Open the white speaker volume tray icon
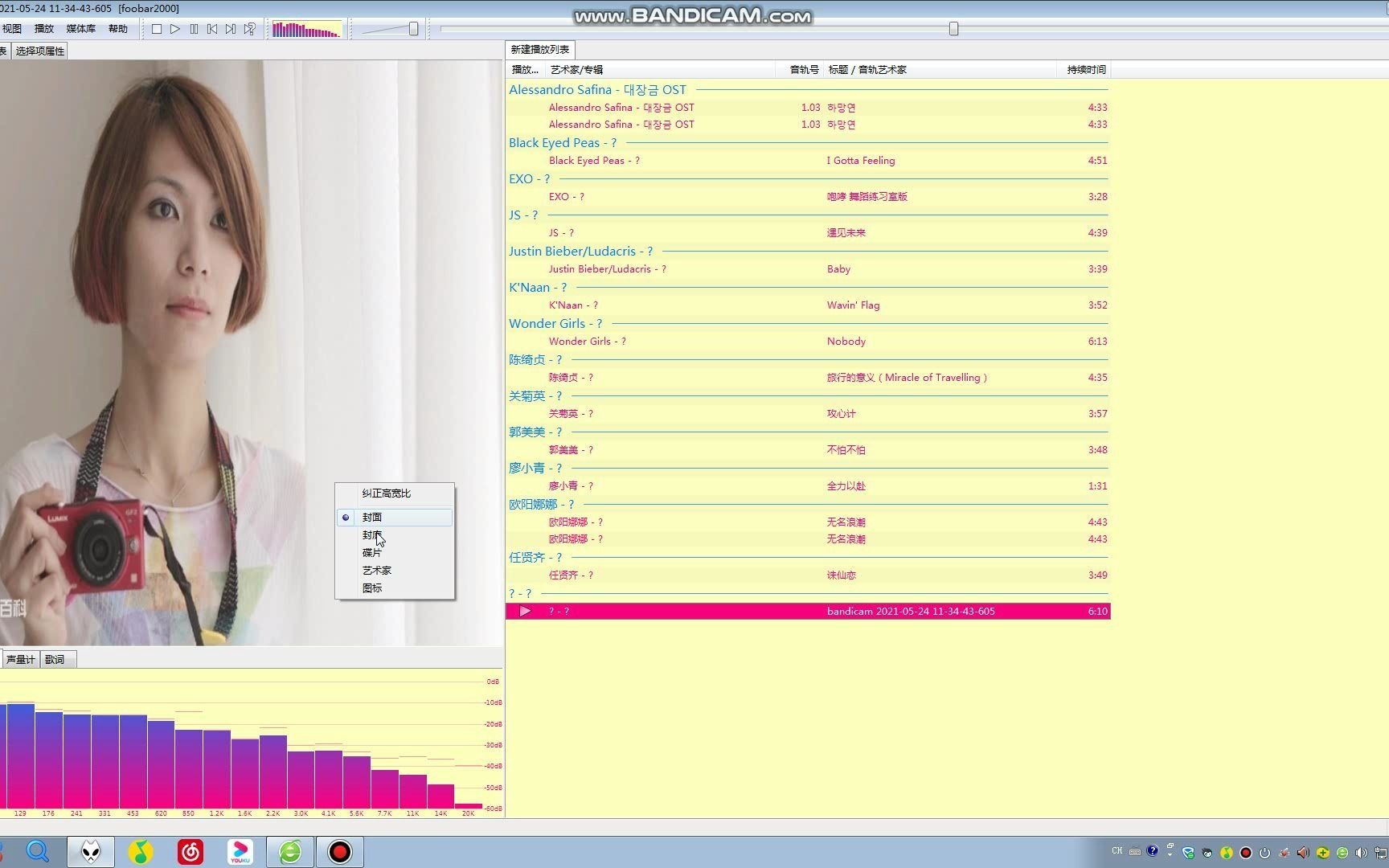1389x868 pixels. click(x=1361, y=853)
